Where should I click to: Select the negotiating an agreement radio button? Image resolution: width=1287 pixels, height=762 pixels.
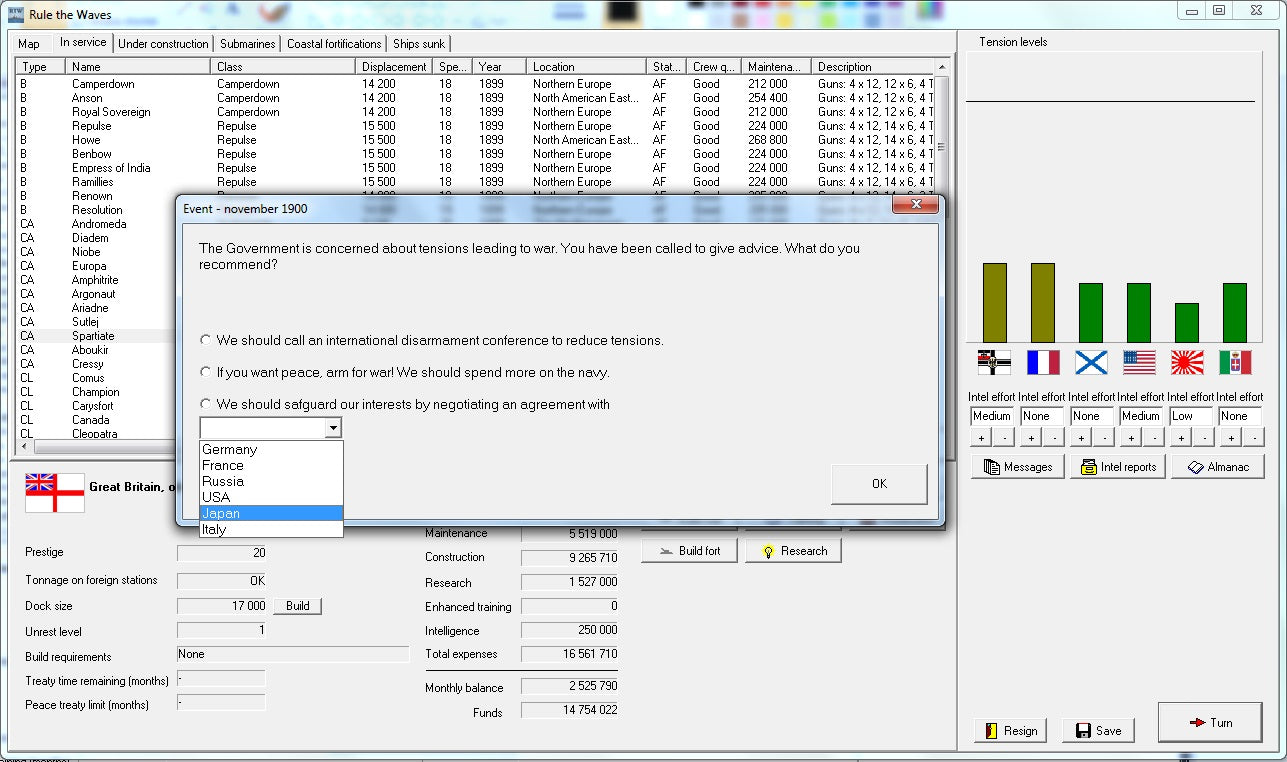206,404
